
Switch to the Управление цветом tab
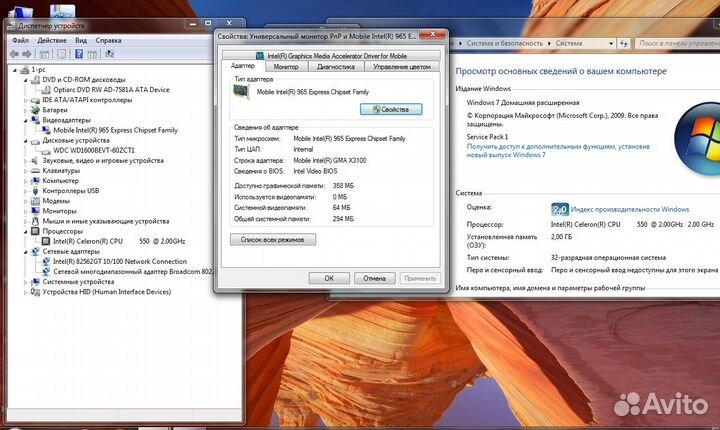(x=402, y=67)
